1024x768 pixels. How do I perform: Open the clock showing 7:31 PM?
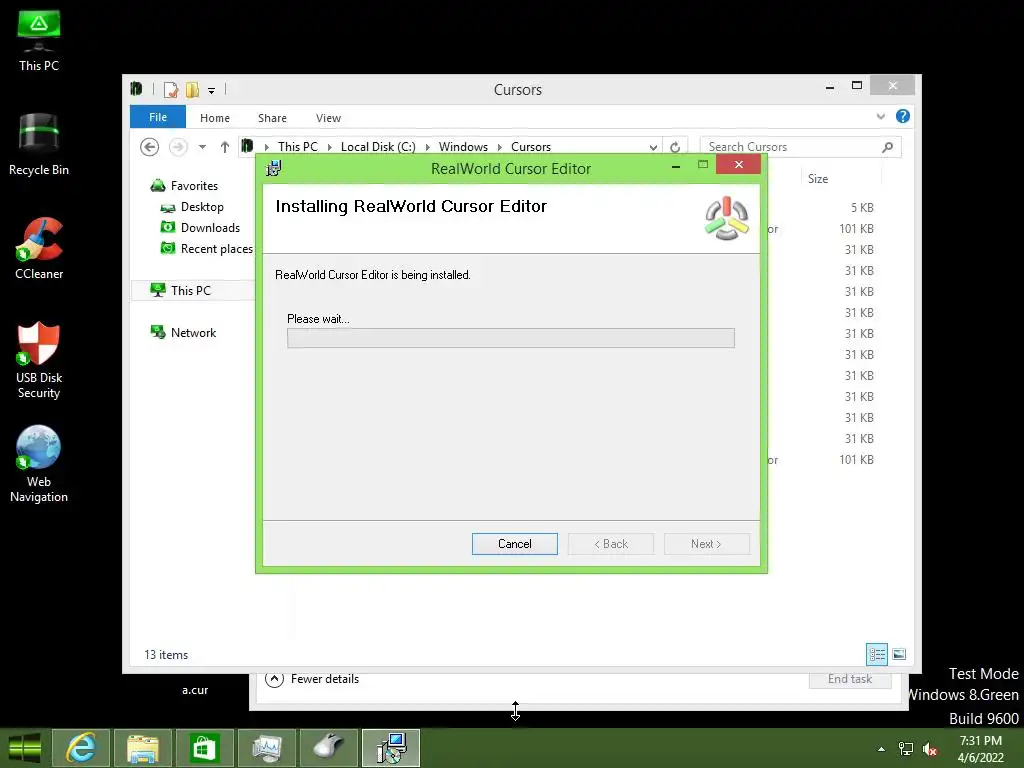click(980, 749)
